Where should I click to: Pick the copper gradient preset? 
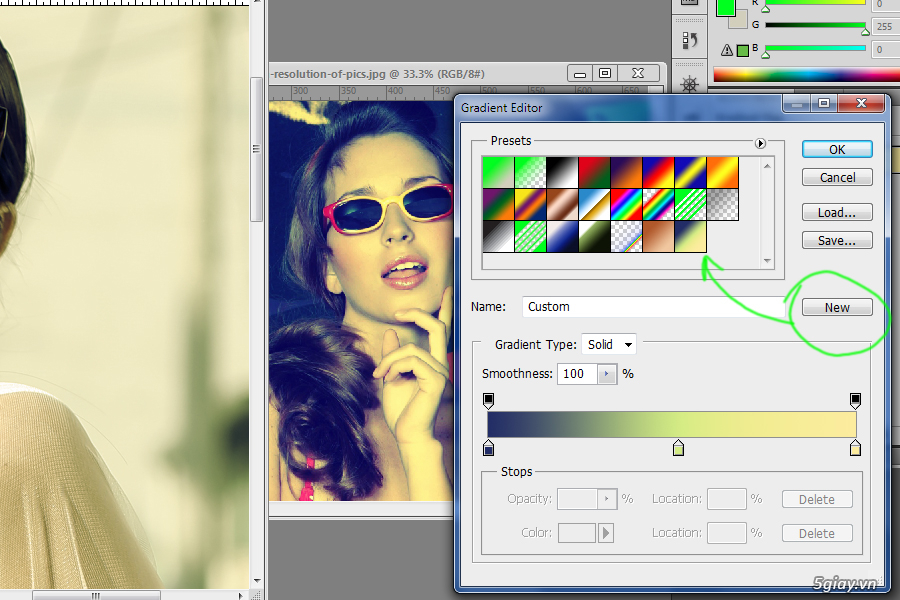tap(562, 205)
